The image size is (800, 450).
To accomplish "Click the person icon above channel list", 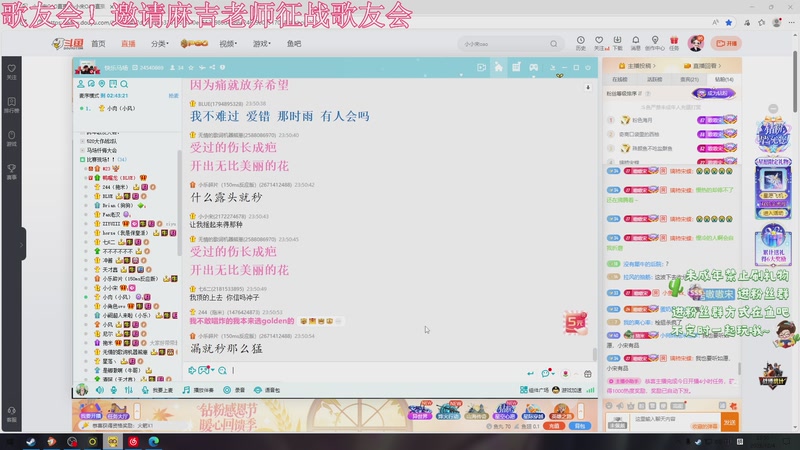I will (x=81, y=84).
